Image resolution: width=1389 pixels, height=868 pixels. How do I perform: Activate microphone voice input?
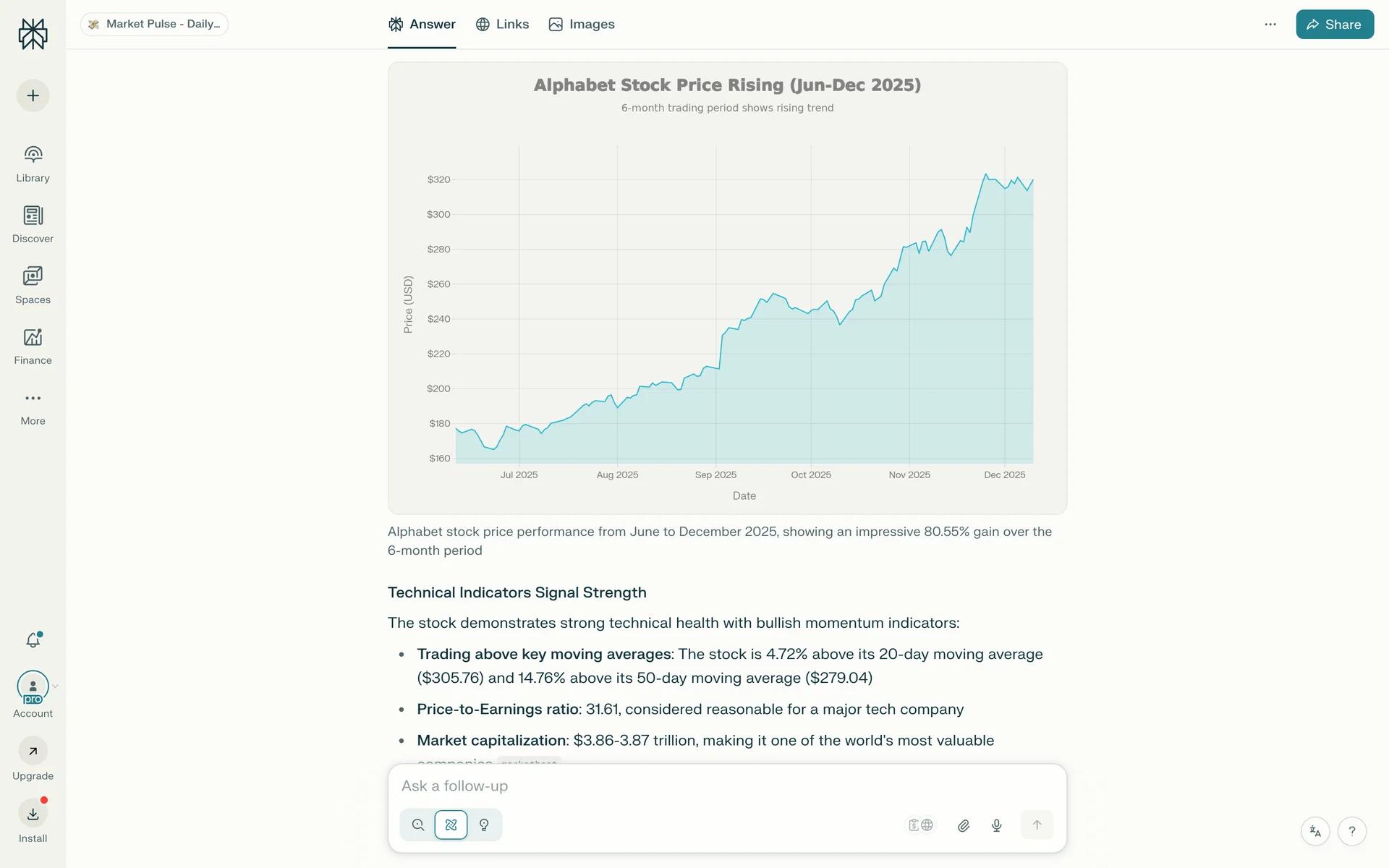pyautogui.click(x=996, y=825)
